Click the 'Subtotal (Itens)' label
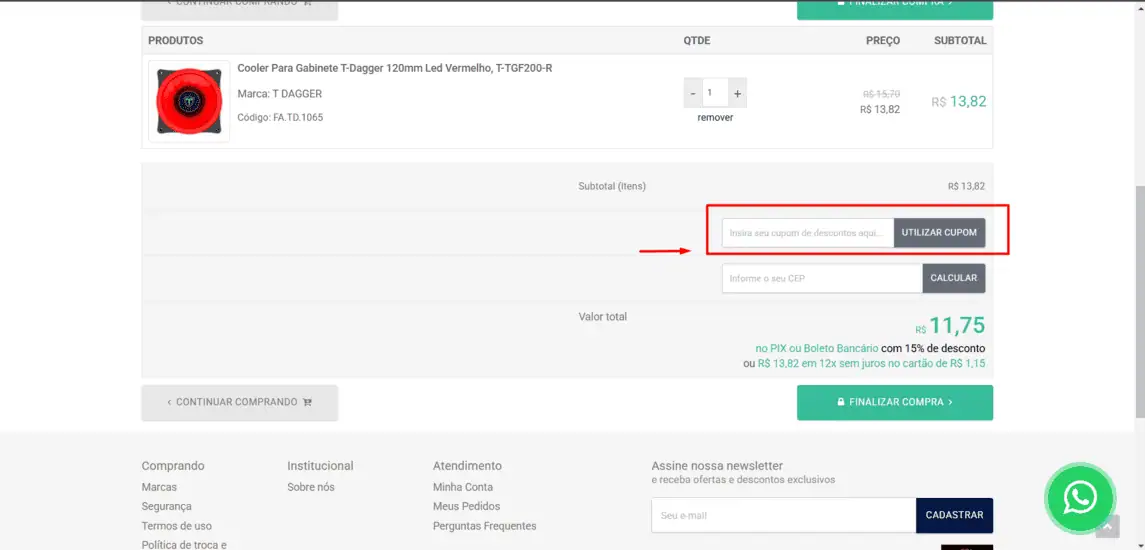The height and width of the screenshot is (550, 1145). [612, 187]
